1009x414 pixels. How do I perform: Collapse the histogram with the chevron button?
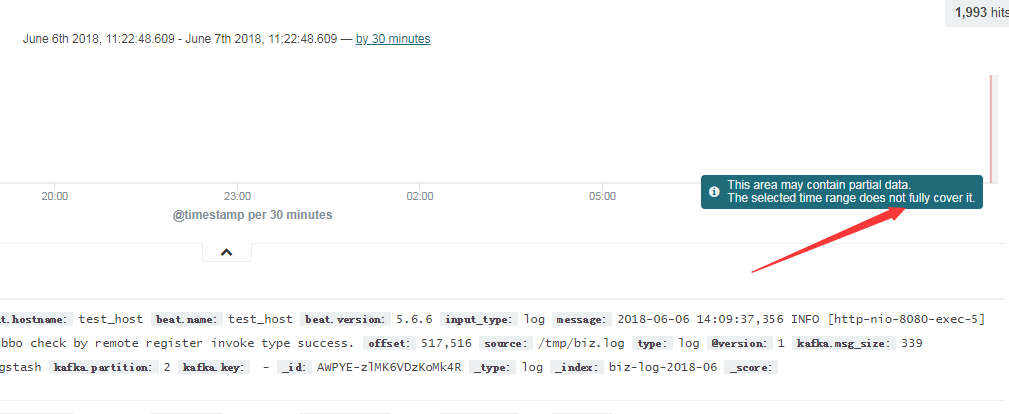(227, 252)
